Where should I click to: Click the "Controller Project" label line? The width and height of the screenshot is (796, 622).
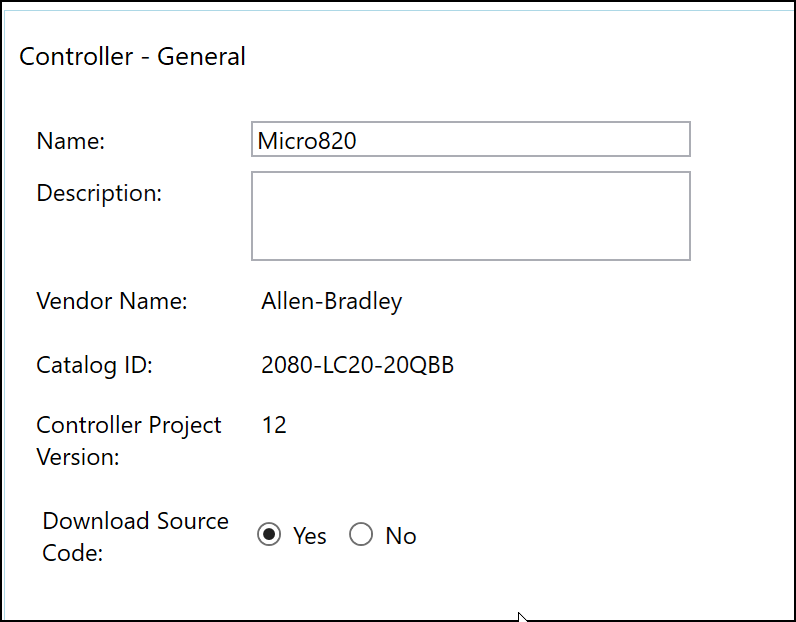pyautogui.click(x=129, y=425)
